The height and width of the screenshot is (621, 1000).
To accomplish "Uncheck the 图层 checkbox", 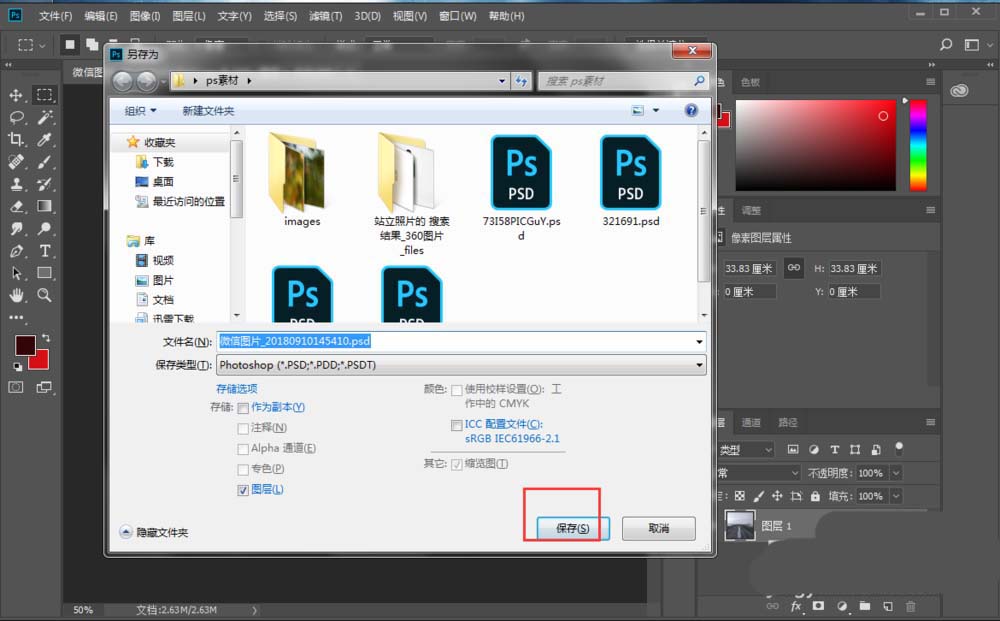I will [241, 489].
